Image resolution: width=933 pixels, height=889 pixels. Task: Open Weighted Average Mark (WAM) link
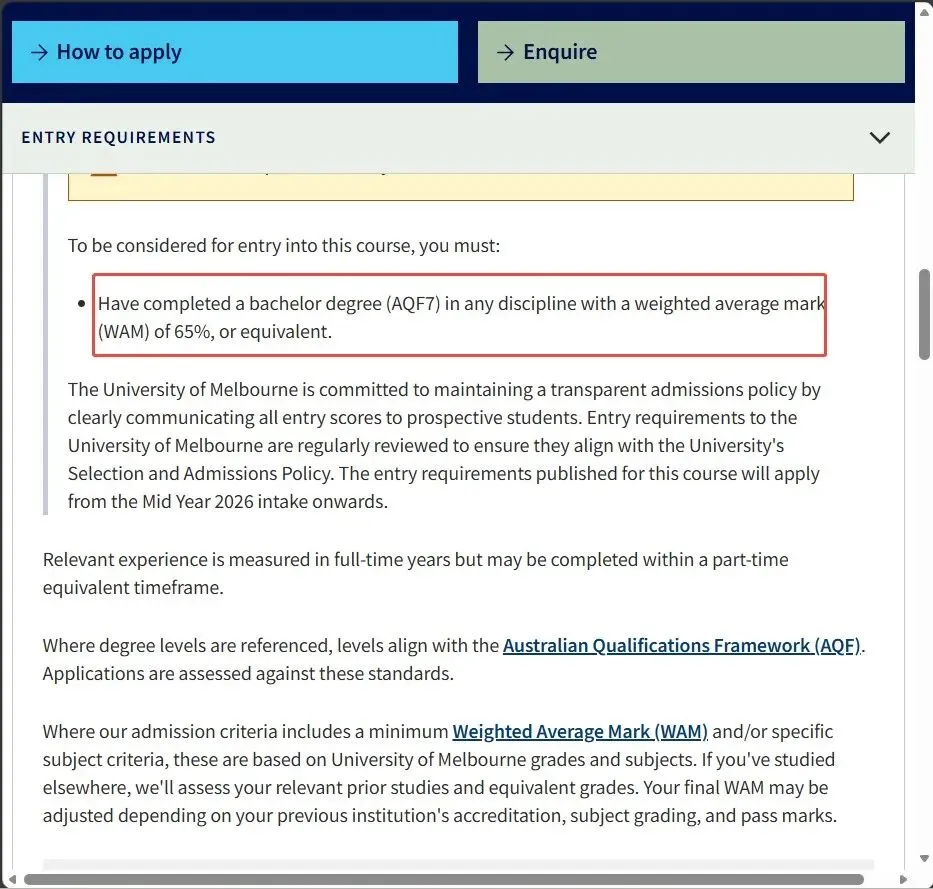(580, 731)
